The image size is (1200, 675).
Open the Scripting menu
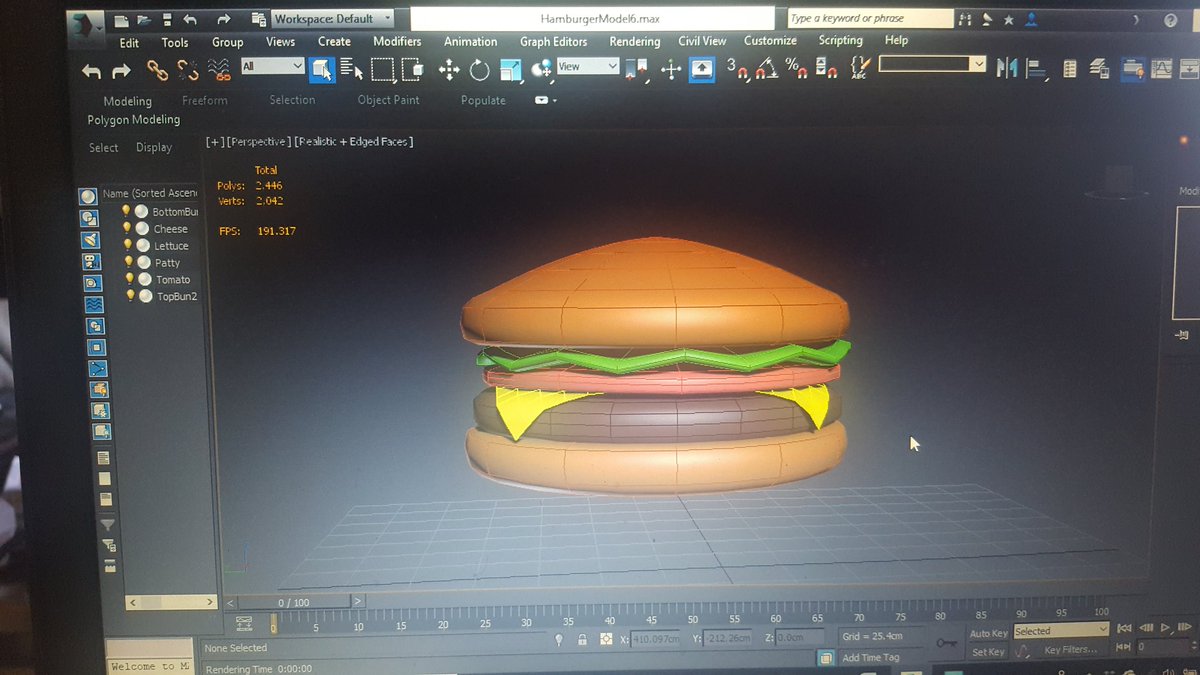point(840,40)
